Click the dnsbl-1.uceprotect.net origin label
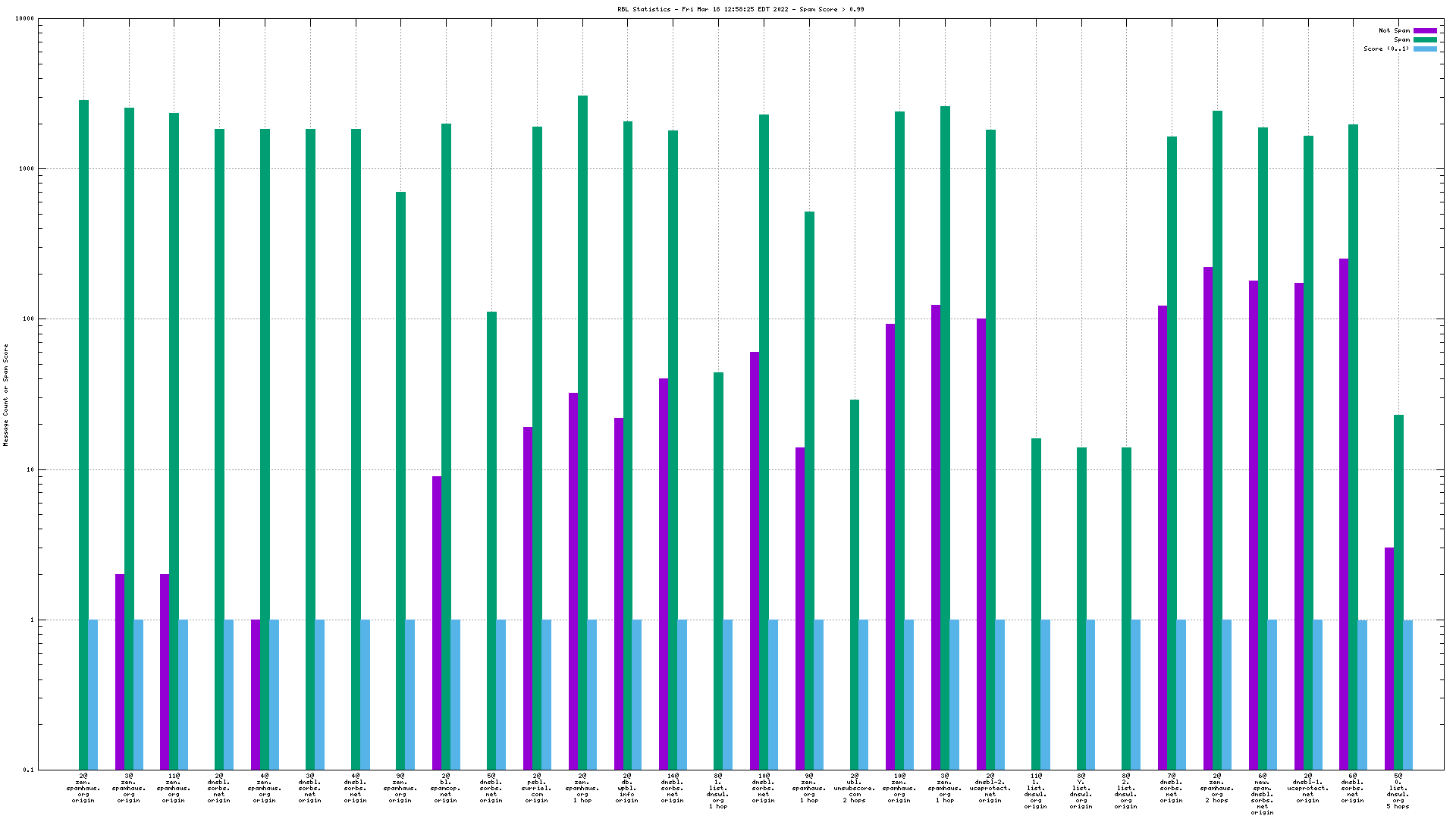 pos(1307,788)
